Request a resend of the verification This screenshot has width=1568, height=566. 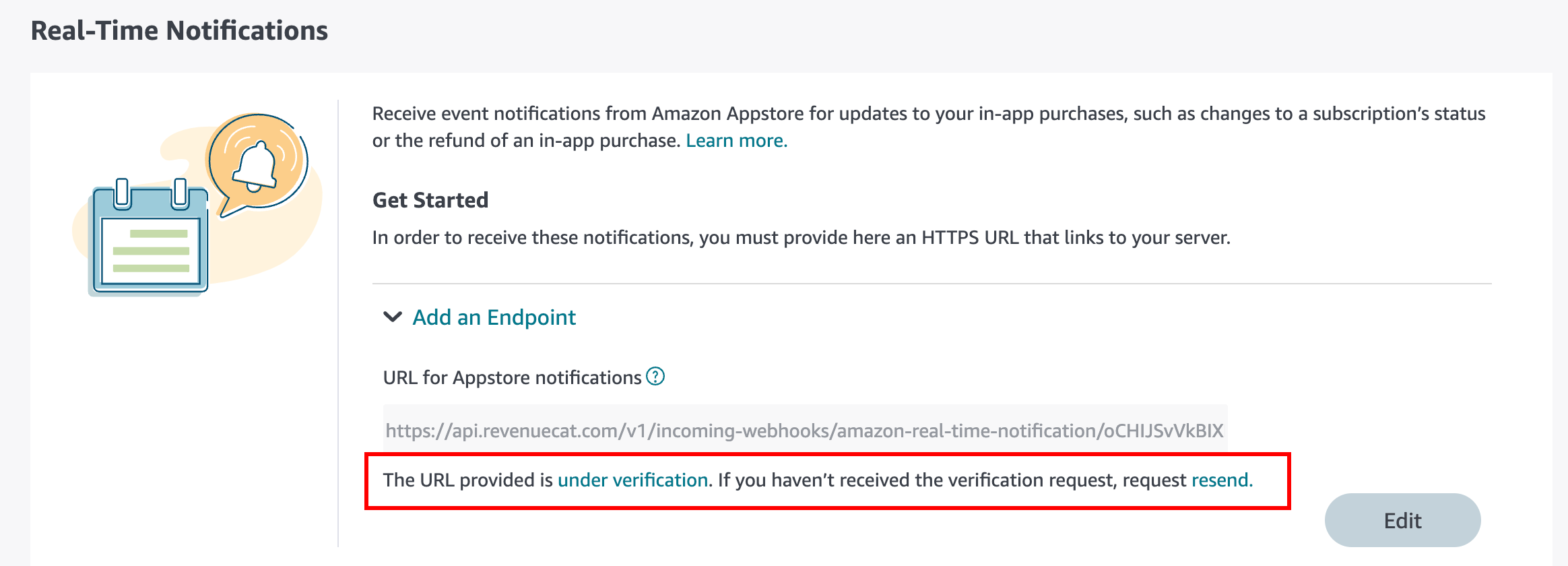(1221, 480)
